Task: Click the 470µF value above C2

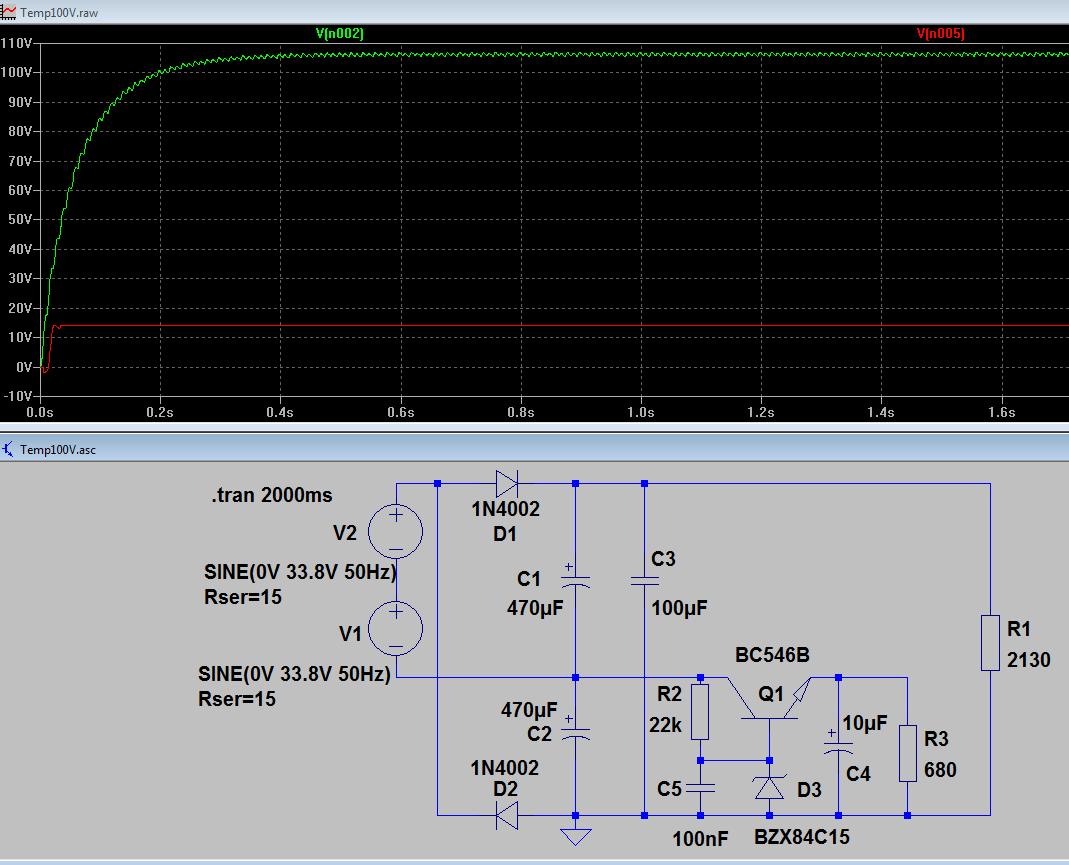Action: coord(529,710)
